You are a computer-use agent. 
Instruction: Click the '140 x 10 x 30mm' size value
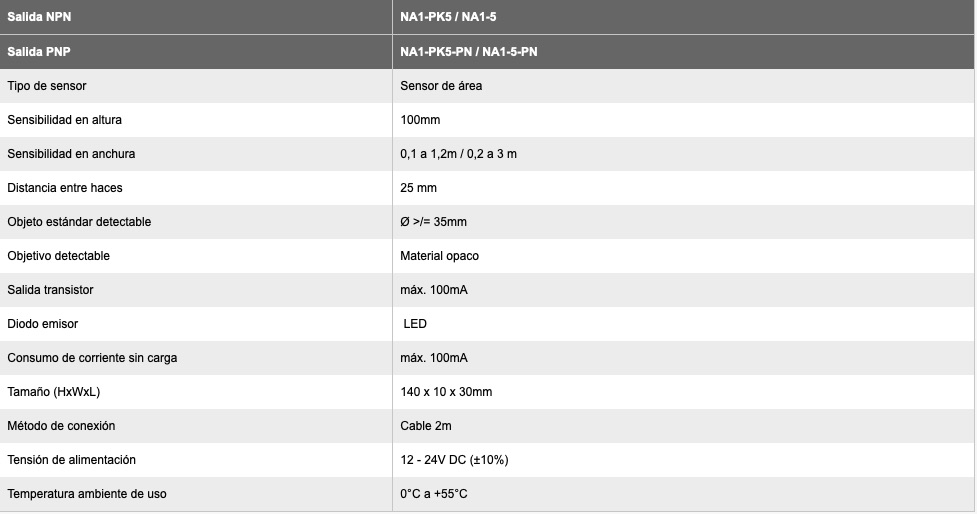(446, 392)
